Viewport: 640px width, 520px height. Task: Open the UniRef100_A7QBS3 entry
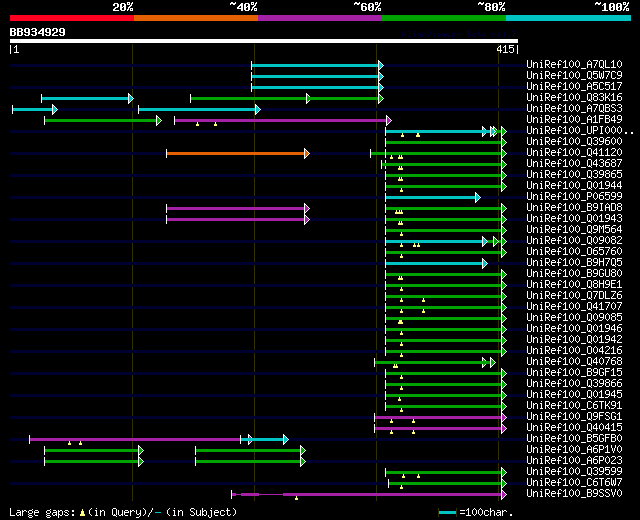click(574, 108)
